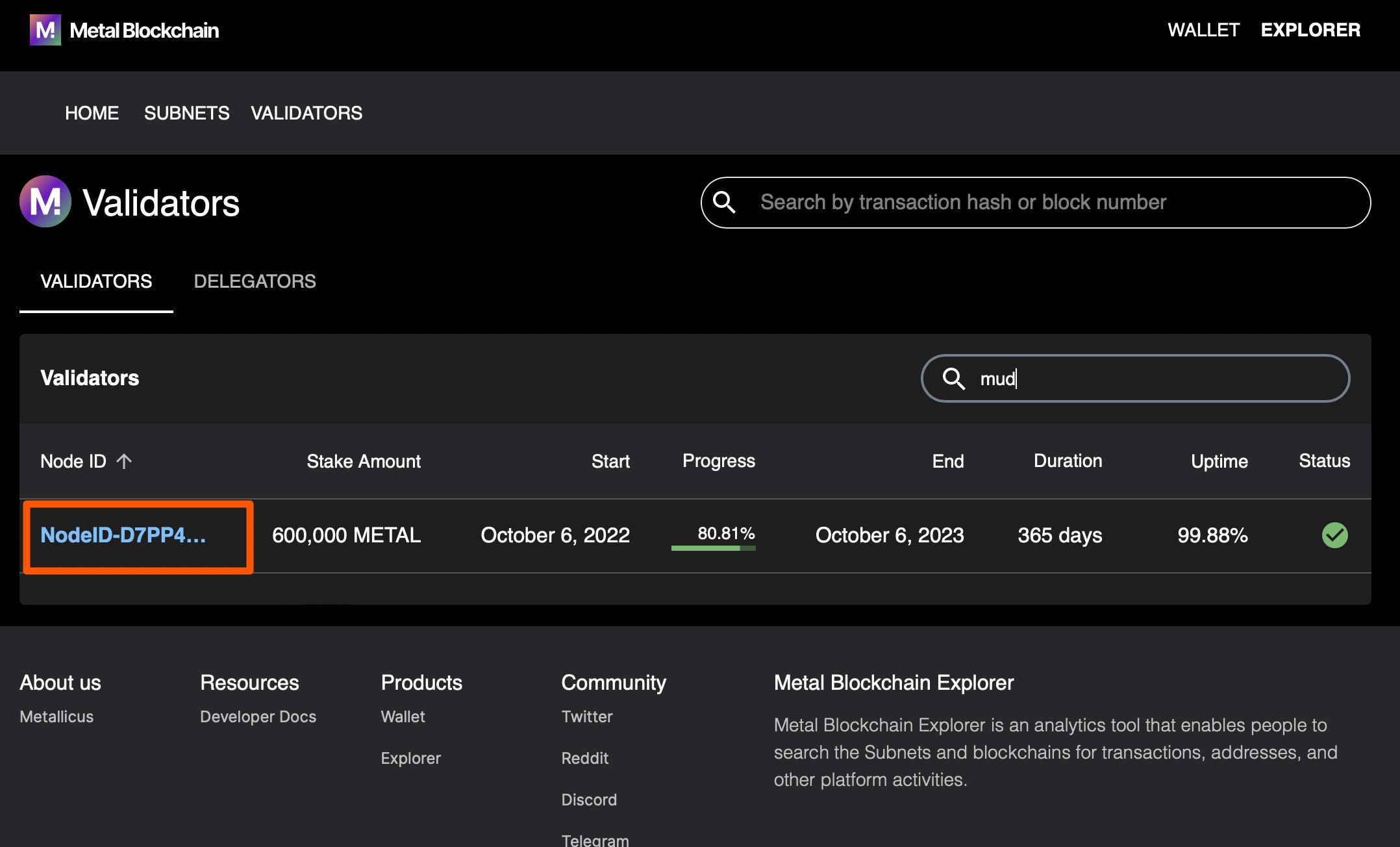Screen dimensions: 1400x847
Task: Click the Node ID sort arrow
Action: tap(124, 461)
